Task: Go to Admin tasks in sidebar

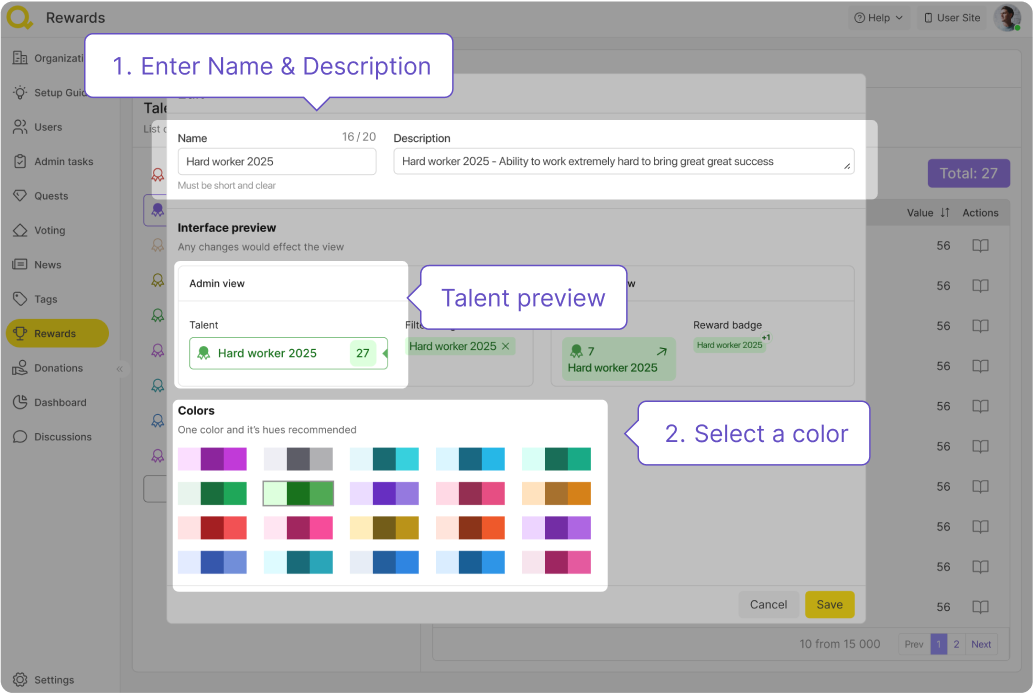Action: pyautogui.click(x=63, y=162)
